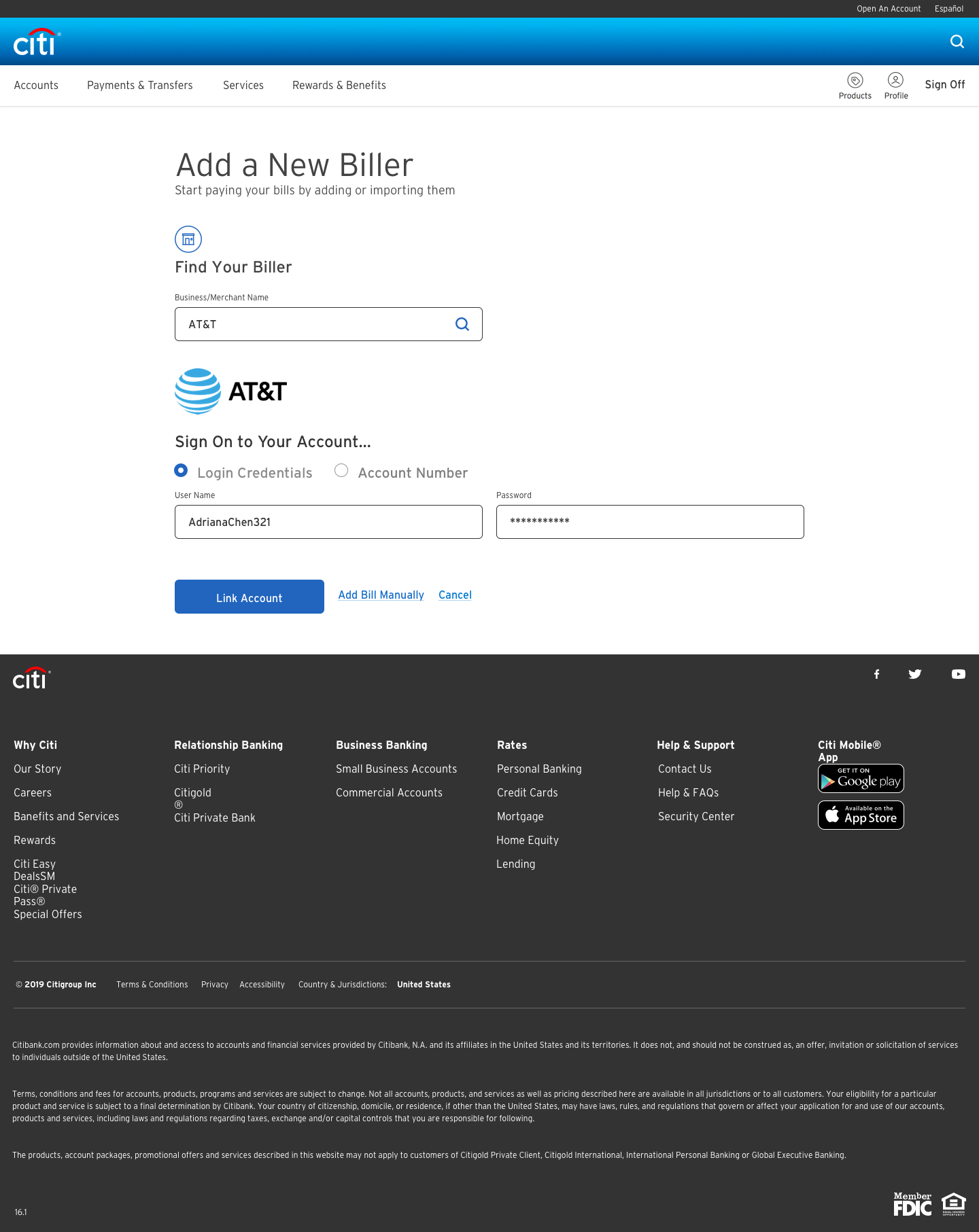This screenshot has width=979, height=1232.
Task: Open Personal Banking rates link
Action: (x=539, y=769)
